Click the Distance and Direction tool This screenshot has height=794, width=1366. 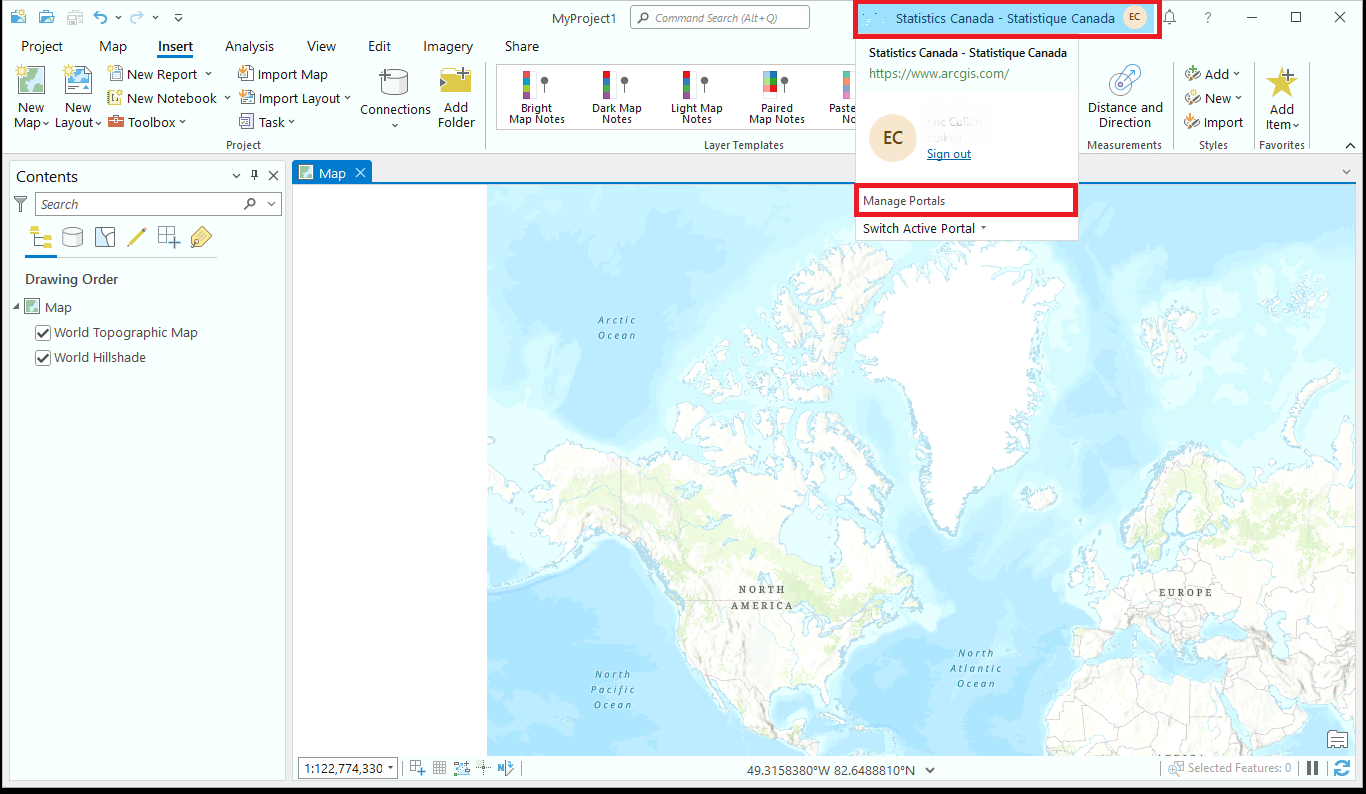(1125, 97)
